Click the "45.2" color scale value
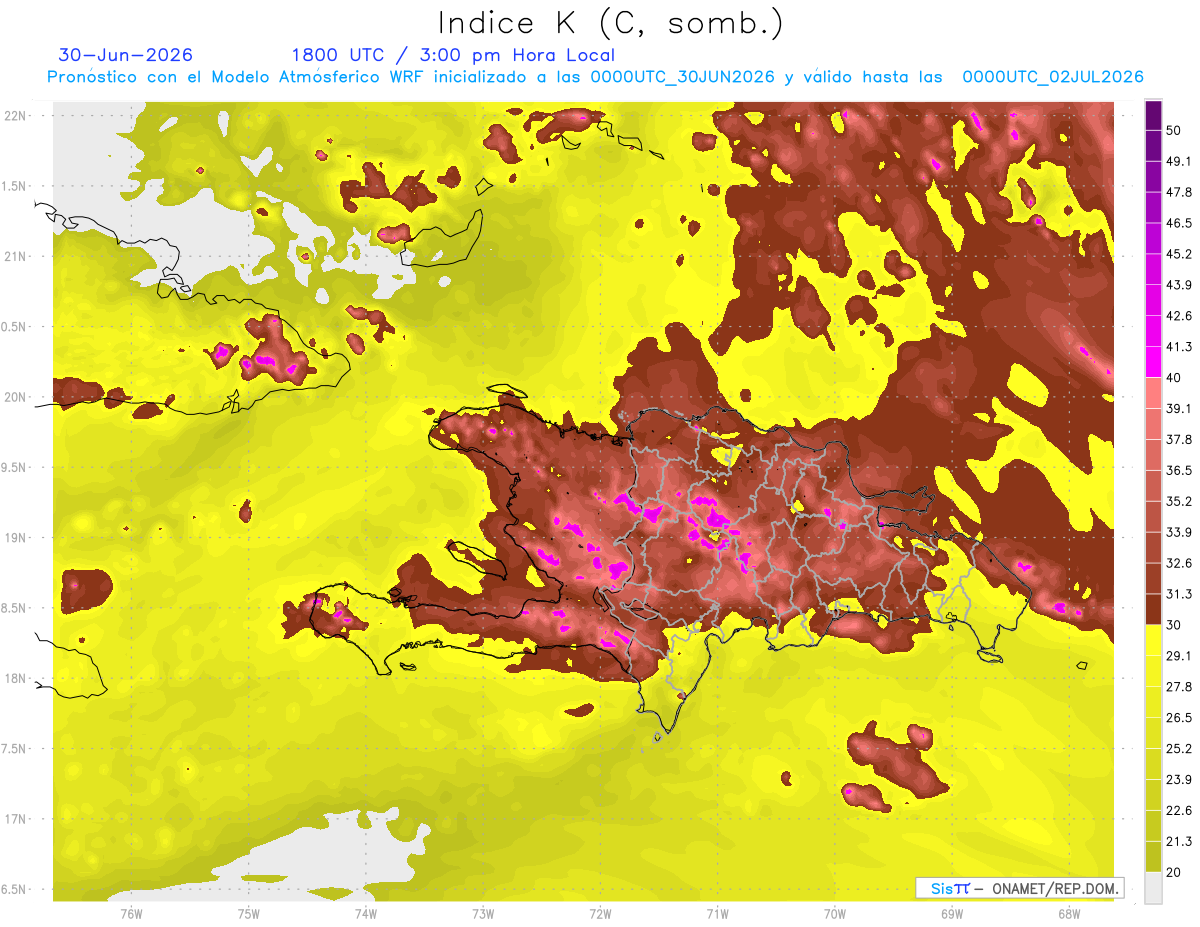The image size is (1200, 927). pyautogui.click(x=1179, y=254)
